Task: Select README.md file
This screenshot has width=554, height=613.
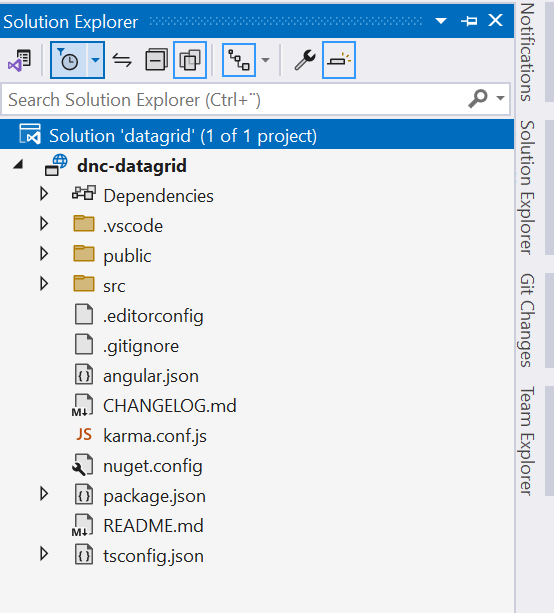Action: tap(153, 526)
